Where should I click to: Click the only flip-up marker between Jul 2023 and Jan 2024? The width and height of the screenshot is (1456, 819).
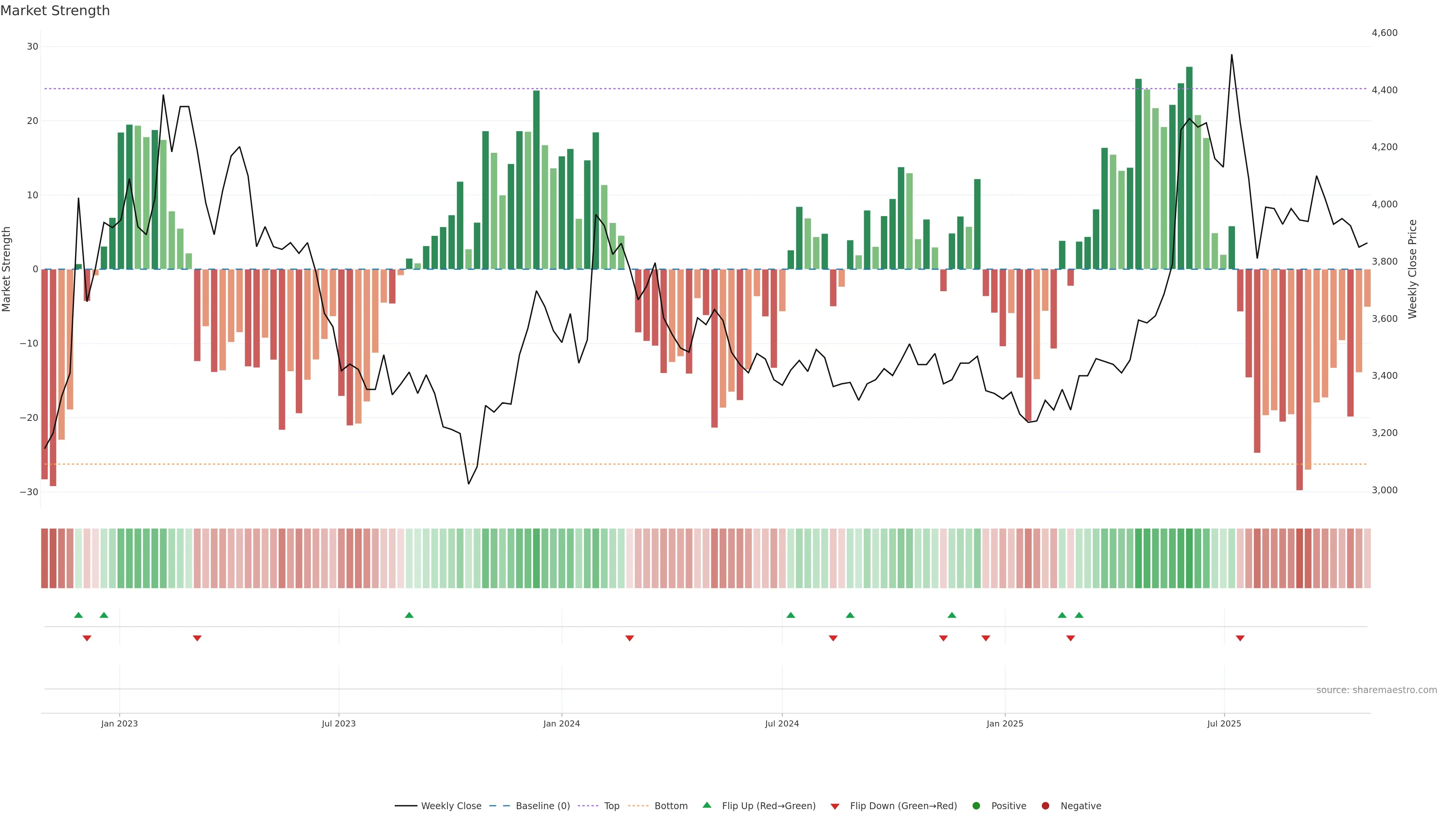pyautogui.click(x=409, y=615)
